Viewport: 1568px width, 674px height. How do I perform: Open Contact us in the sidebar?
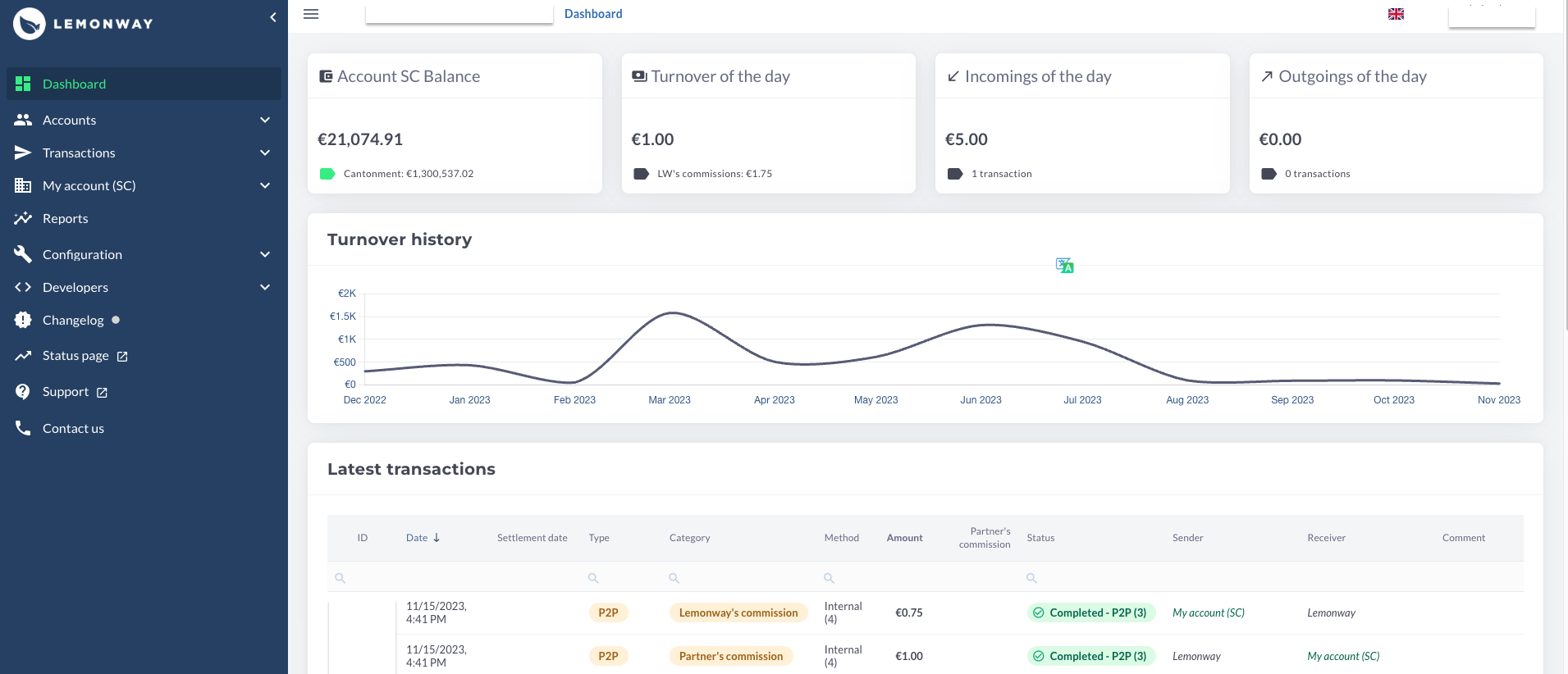144,428
